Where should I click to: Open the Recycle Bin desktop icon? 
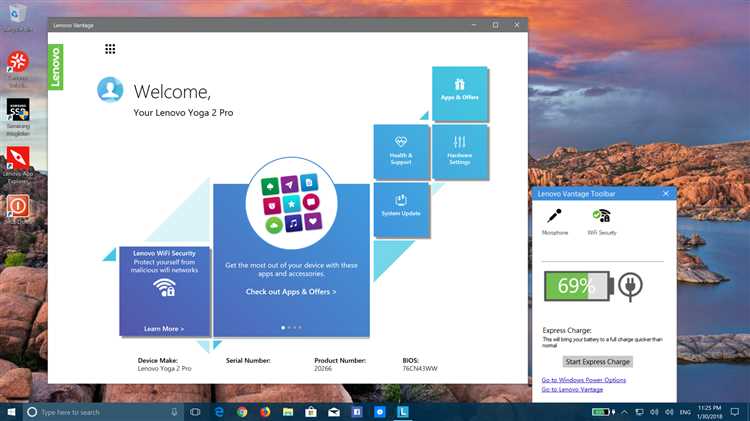coord(17,17)
